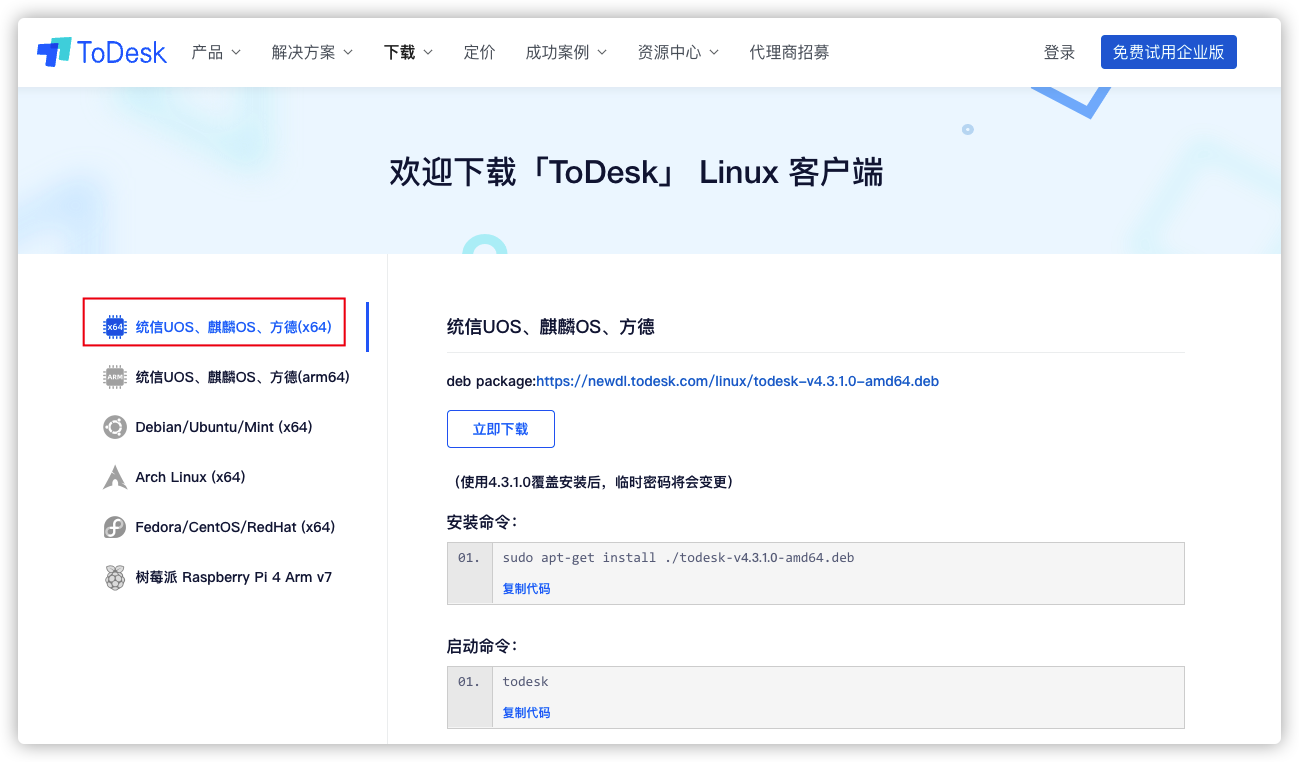
Task: Click the x64 chip icon for UOS
Action: 115,326
